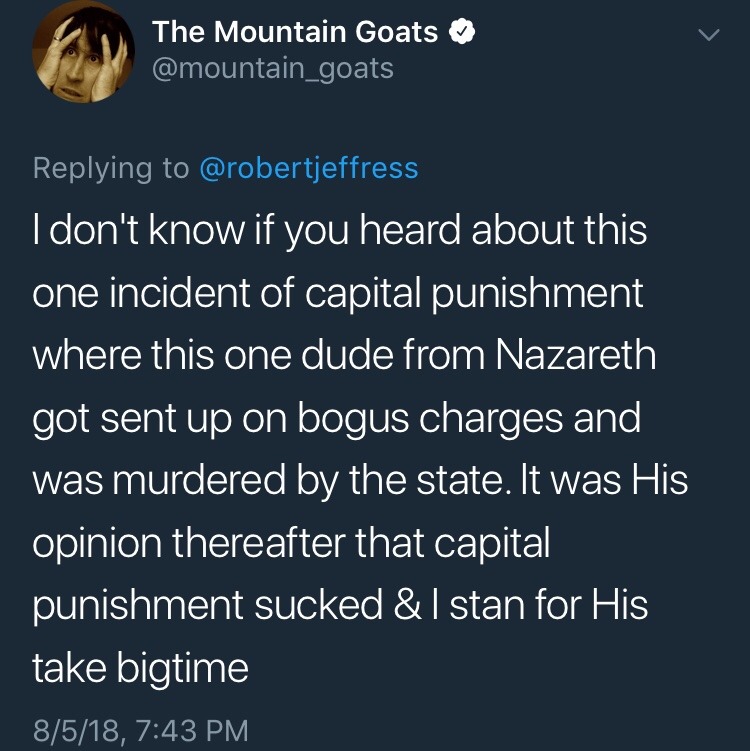Image resolution: width=750 pixels, height=751 pixels.
Task: Open the @mountain_goats handle
Action: tap(273, 68)
